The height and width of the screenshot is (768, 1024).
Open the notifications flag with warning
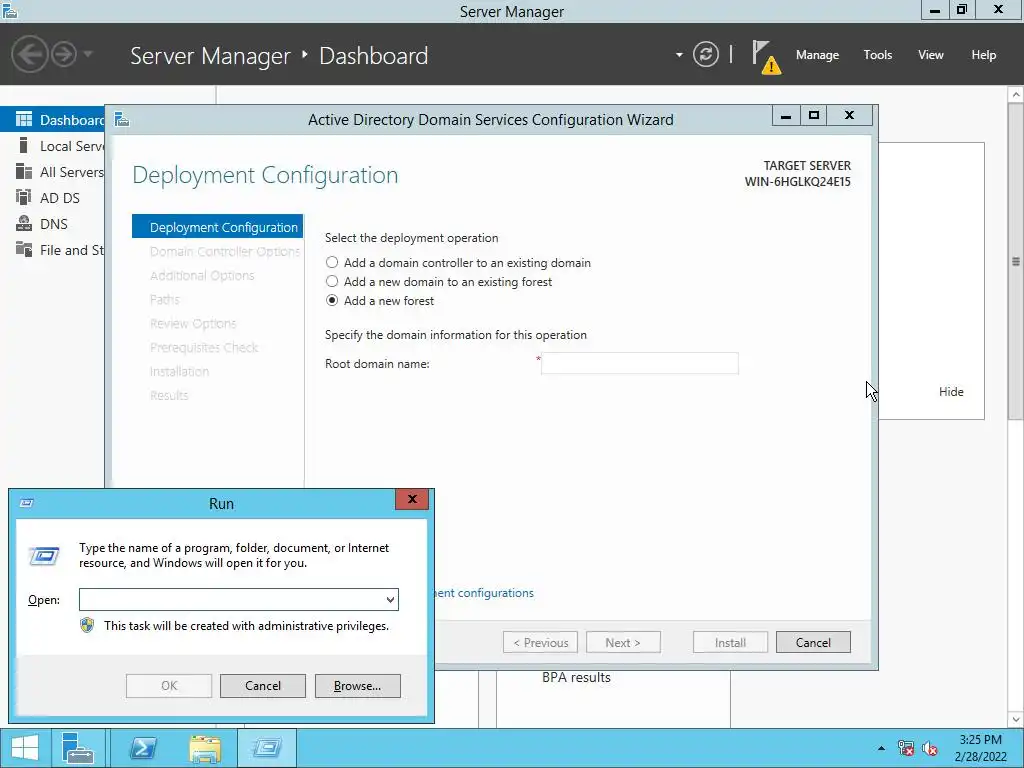pos(765,57)
